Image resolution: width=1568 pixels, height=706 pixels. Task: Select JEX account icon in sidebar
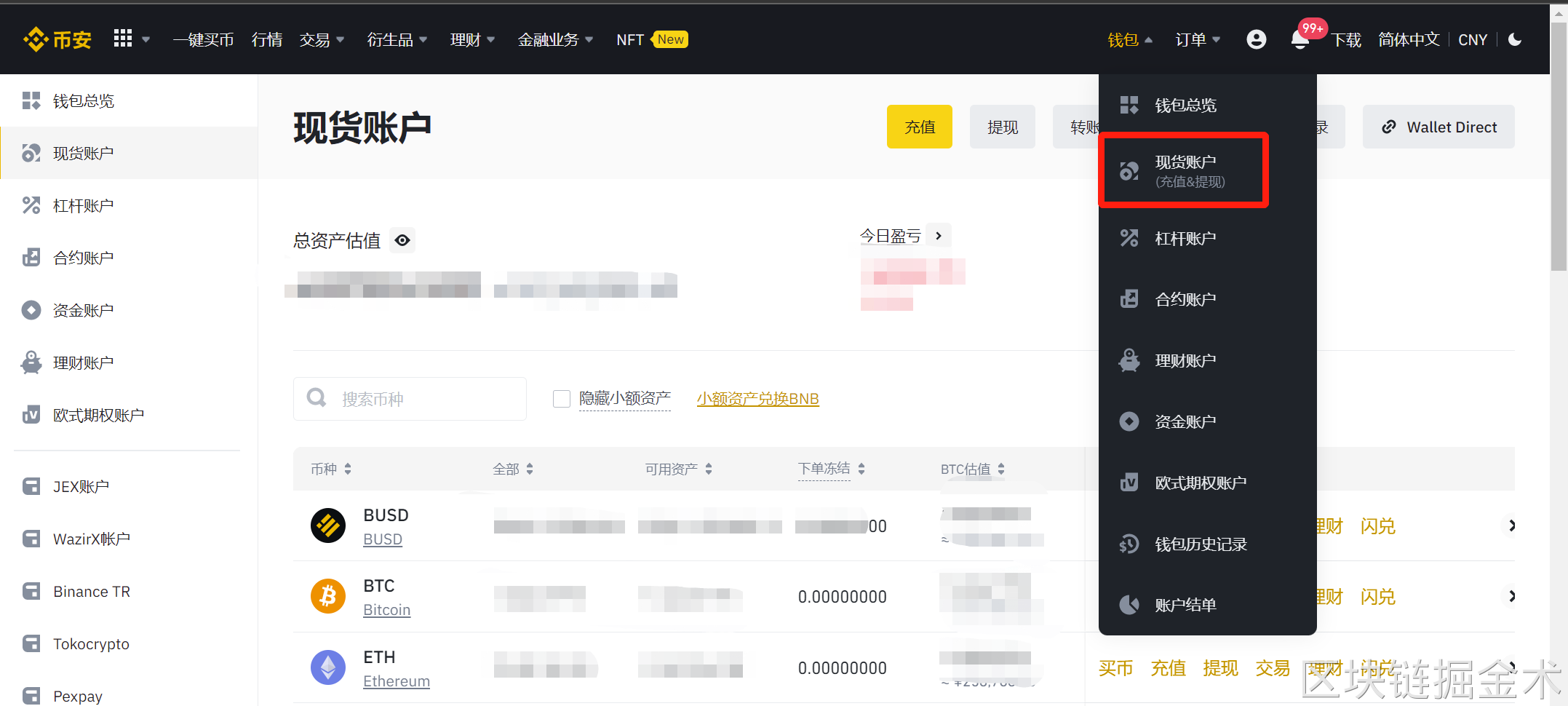tap(31, 486)
